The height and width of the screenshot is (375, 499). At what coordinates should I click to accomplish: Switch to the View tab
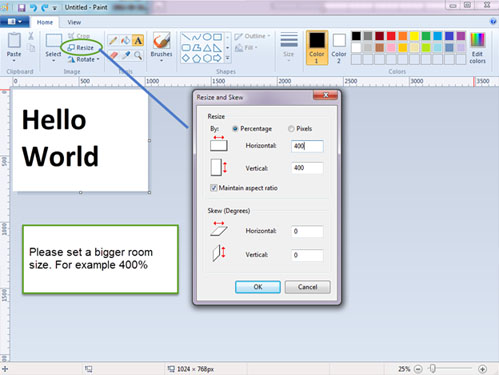[74, 22]
